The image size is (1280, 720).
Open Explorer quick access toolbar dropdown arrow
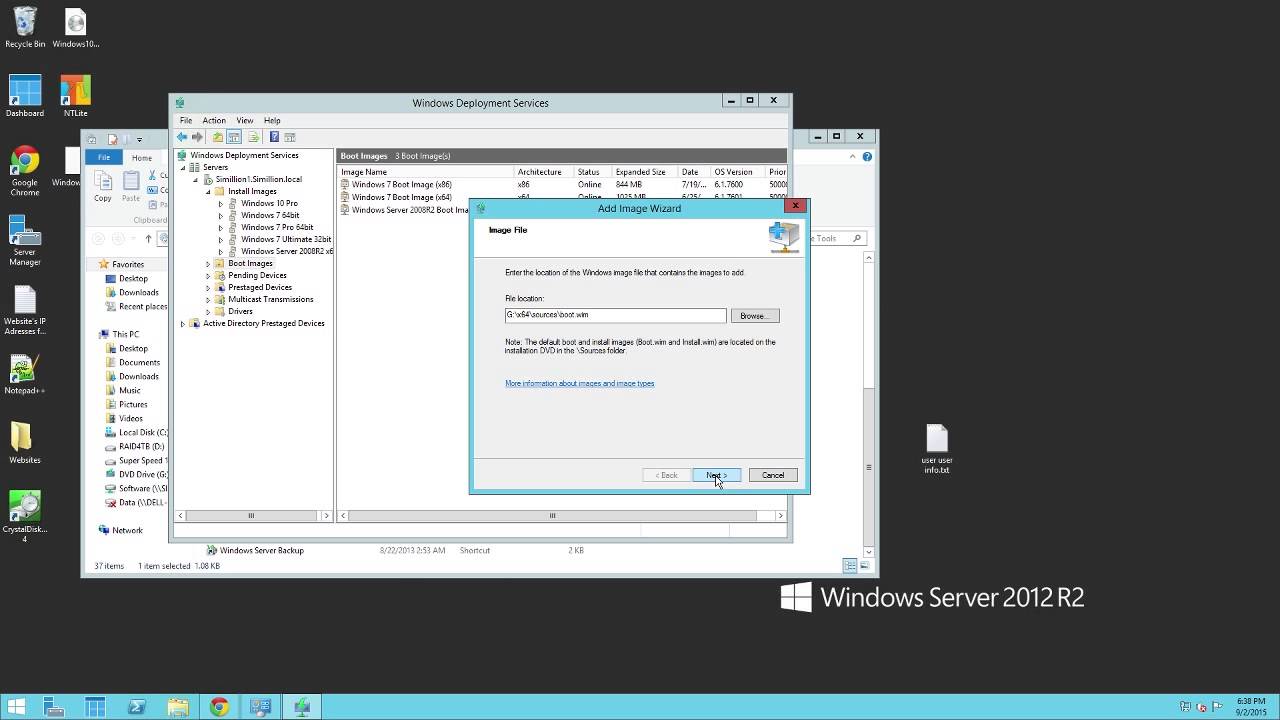[139, 139]
